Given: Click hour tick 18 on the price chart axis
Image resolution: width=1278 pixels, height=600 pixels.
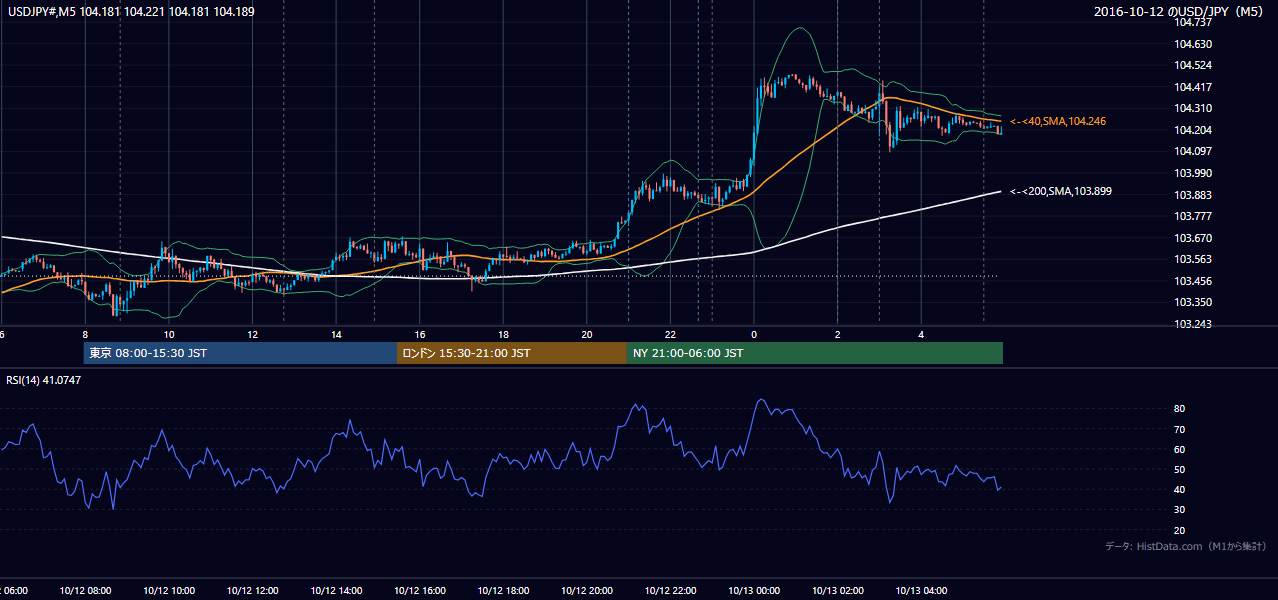Looking at the screenshot, I should [503, 335].
